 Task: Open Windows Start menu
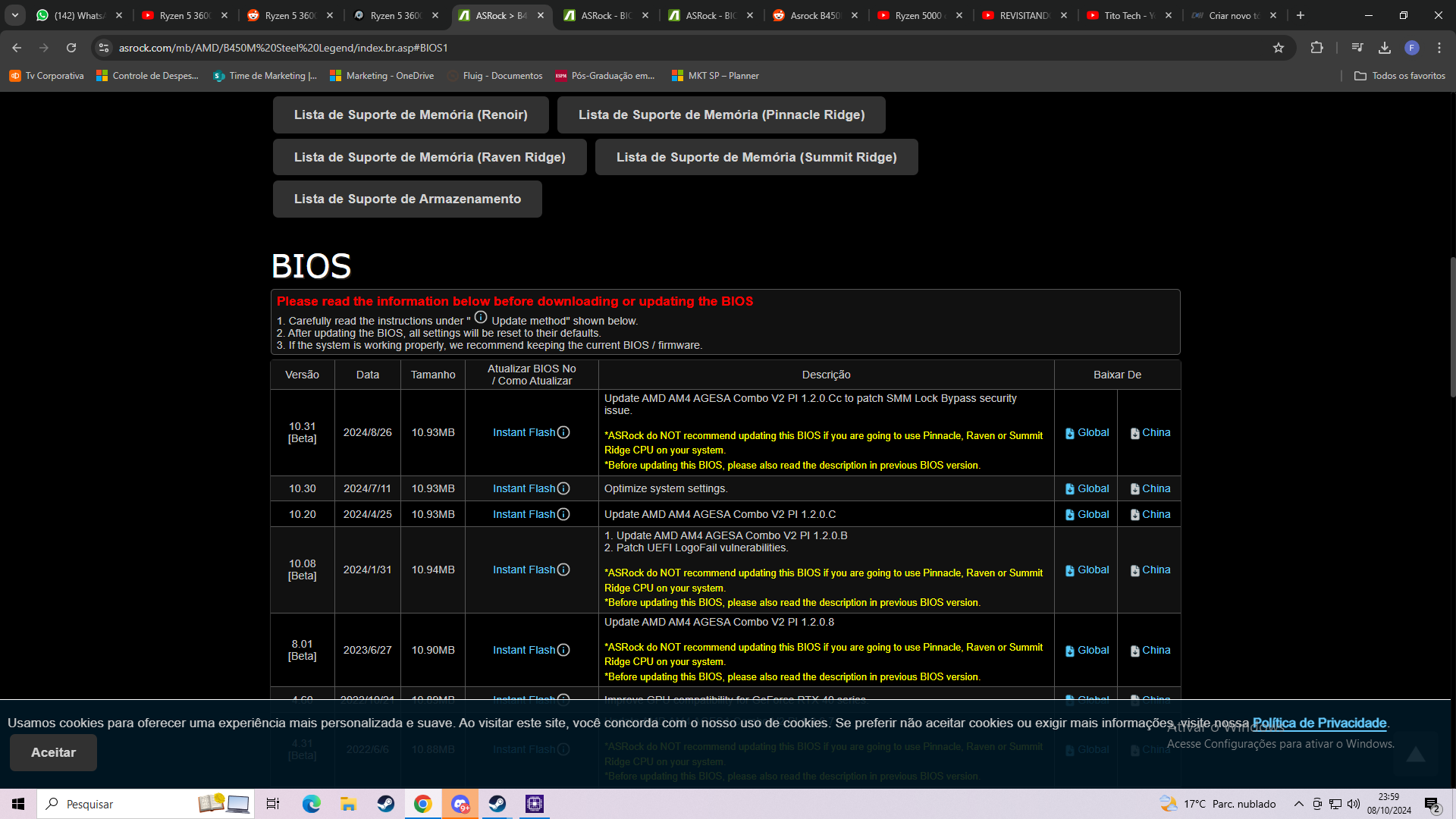(18, 804)
